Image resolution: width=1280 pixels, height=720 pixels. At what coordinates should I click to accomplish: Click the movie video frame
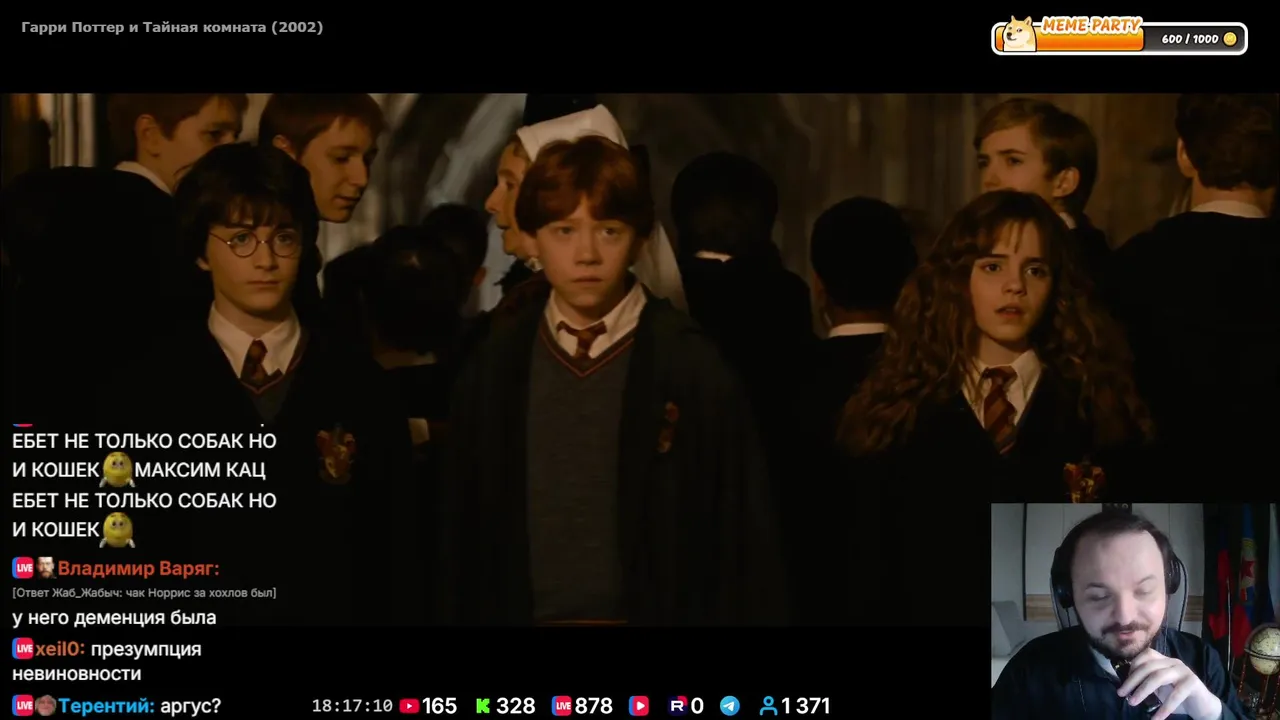(x=640, y=360)
